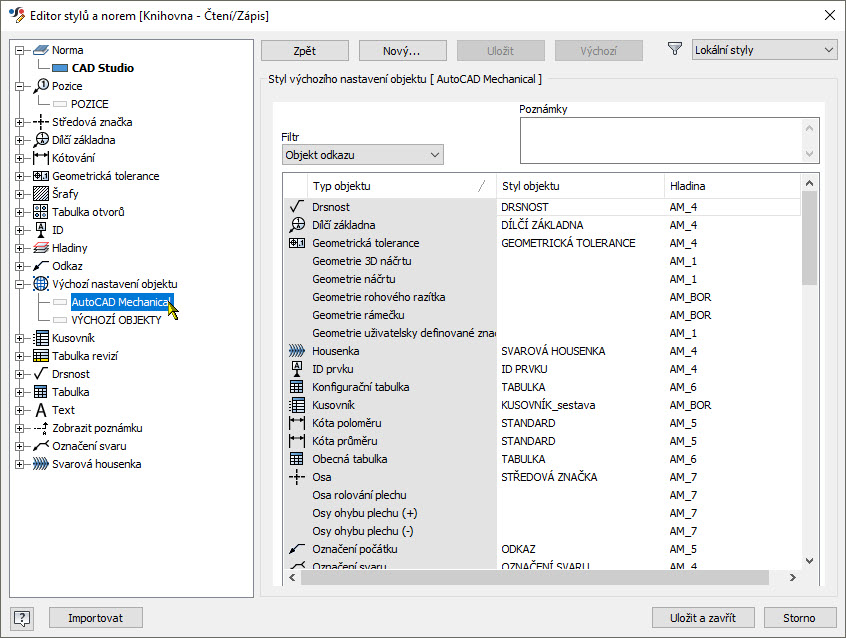Select the Kótování dimension icon in tree
Image resolution: width=846 pixels, height=638 pixels.
tap(40, 158)
